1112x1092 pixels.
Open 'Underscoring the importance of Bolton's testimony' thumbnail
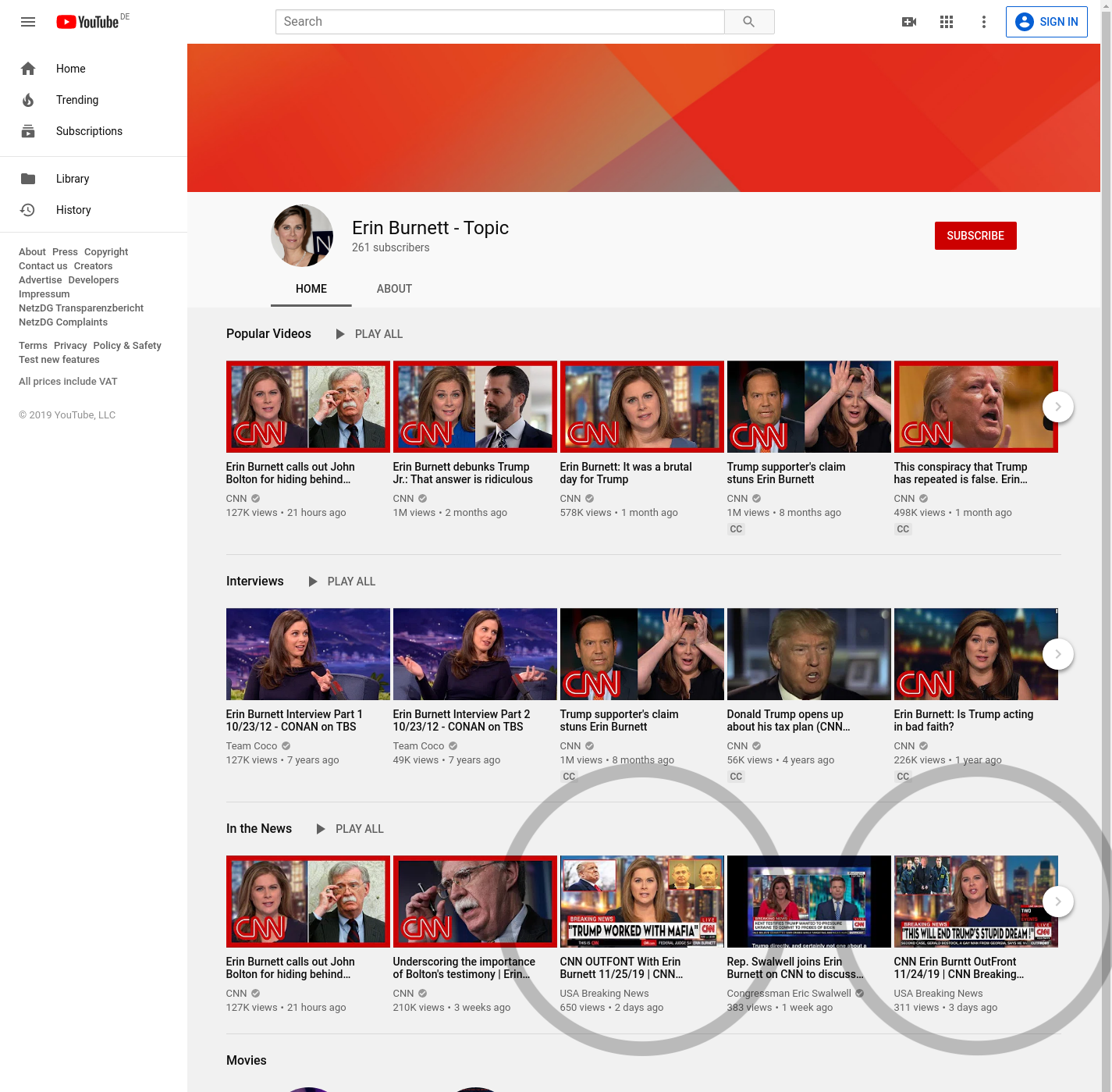pos(475,902)
